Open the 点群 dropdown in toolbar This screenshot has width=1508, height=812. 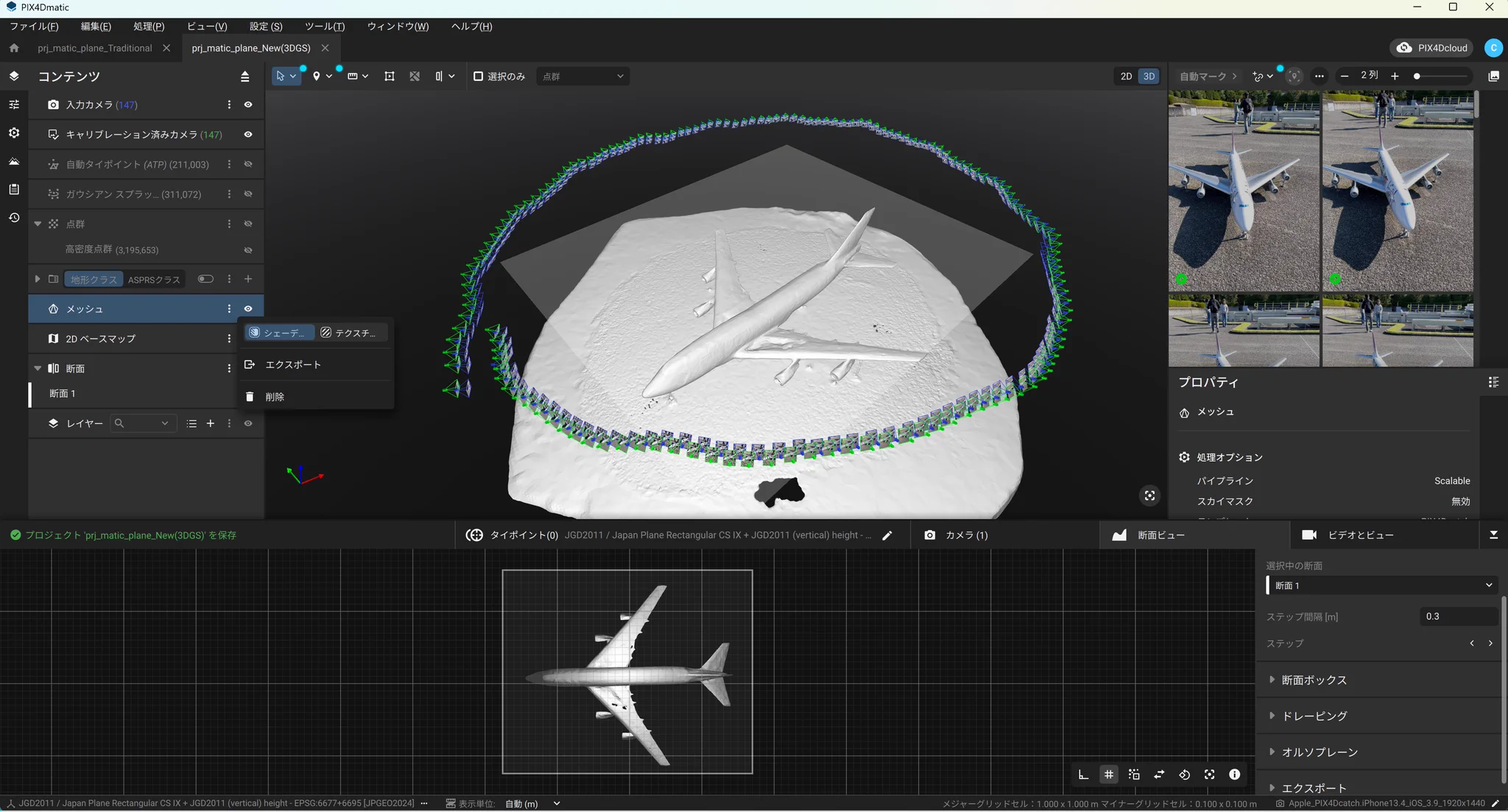582,76
